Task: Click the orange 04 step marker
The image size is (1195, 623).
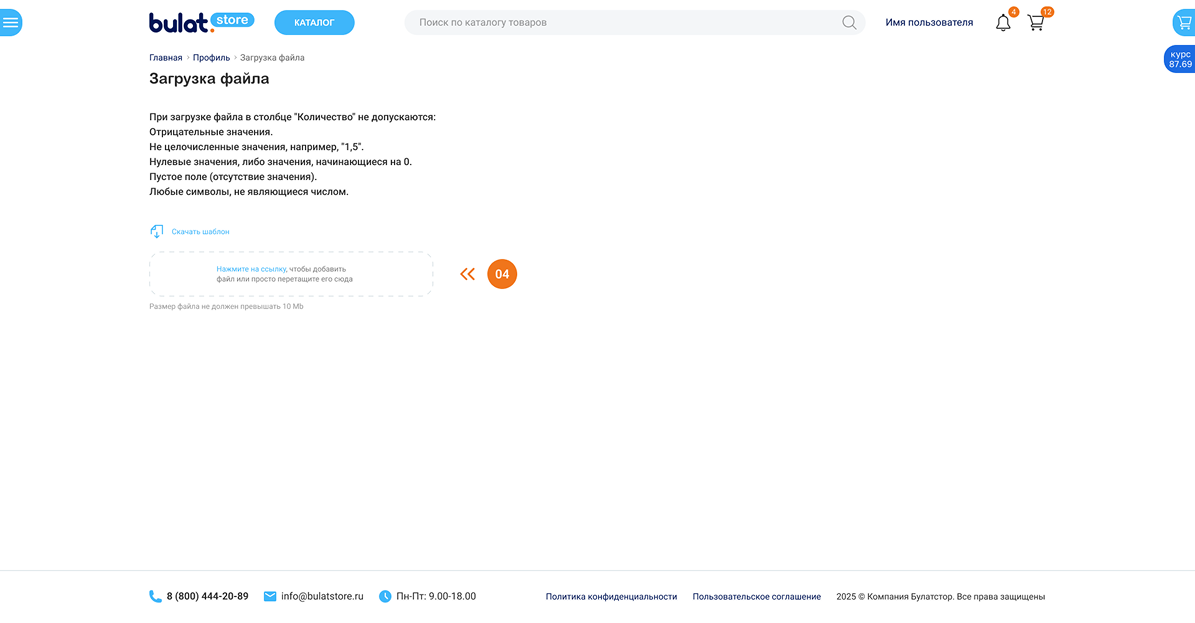Action: click(502, 274)
